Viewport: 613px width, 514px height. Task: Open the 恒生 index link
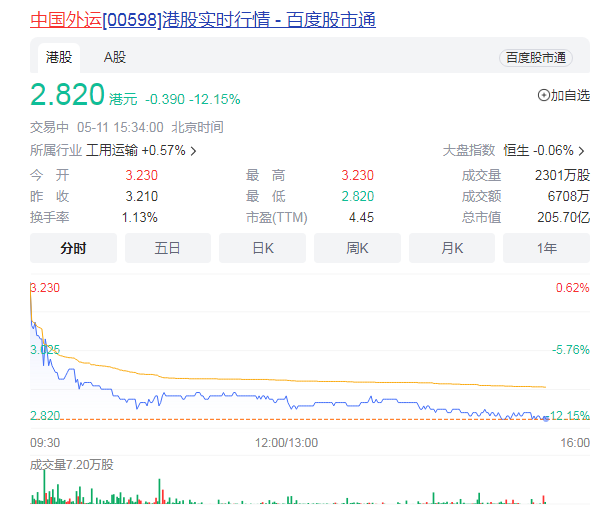click(x=516, y=150)
